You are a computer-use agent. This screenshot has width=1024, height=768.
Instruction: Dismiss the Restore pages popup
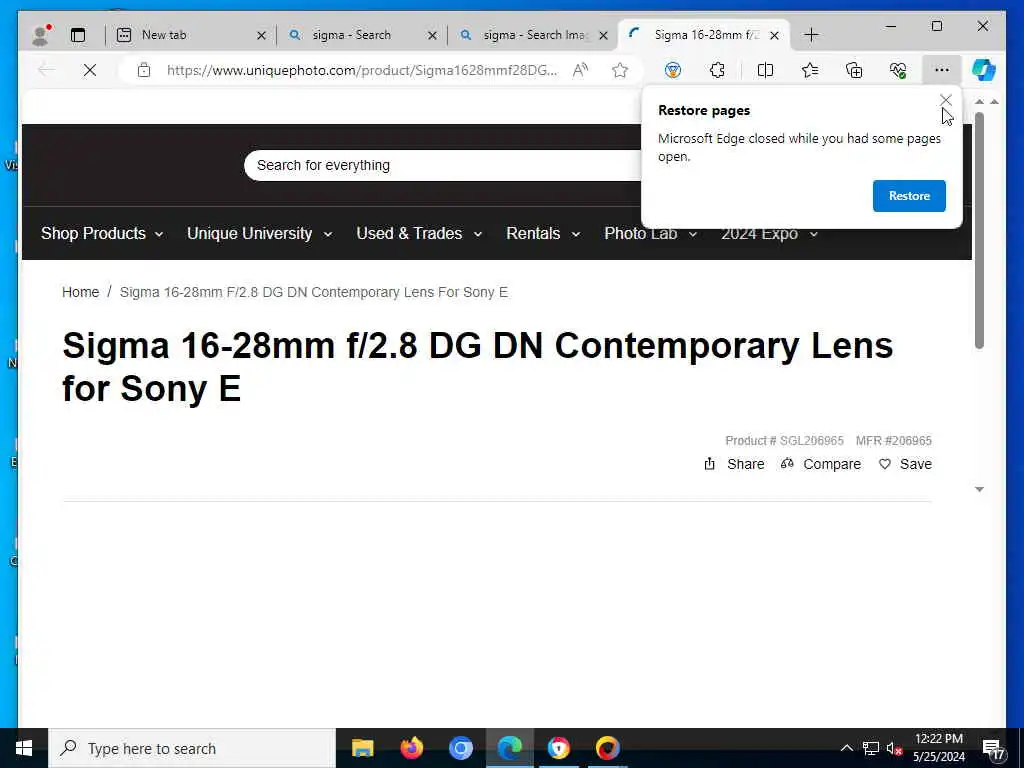pyautogui.click(x=946, y=100)
